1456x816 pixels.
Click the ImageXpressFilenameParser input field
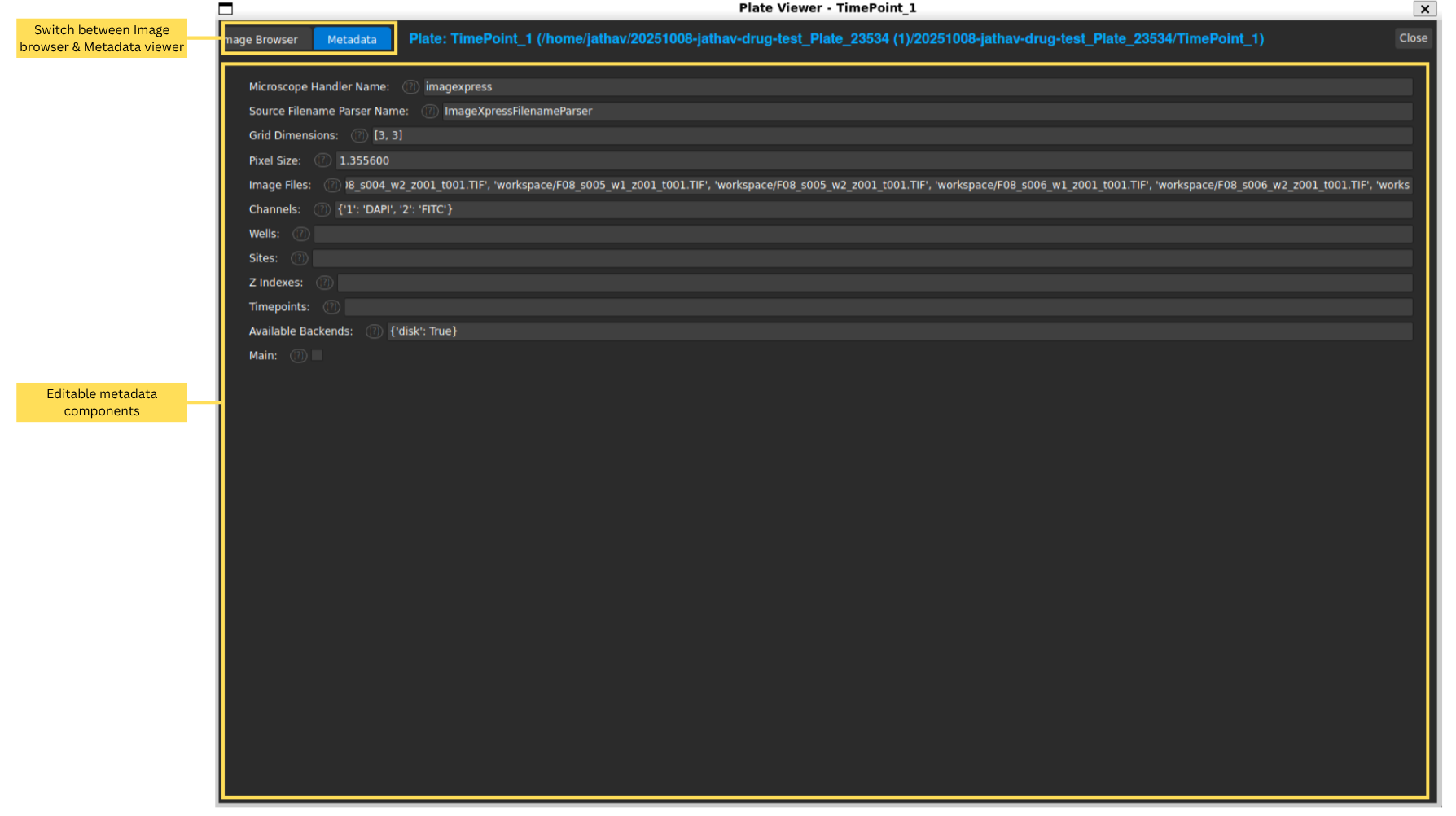click(x=928, y=111)
